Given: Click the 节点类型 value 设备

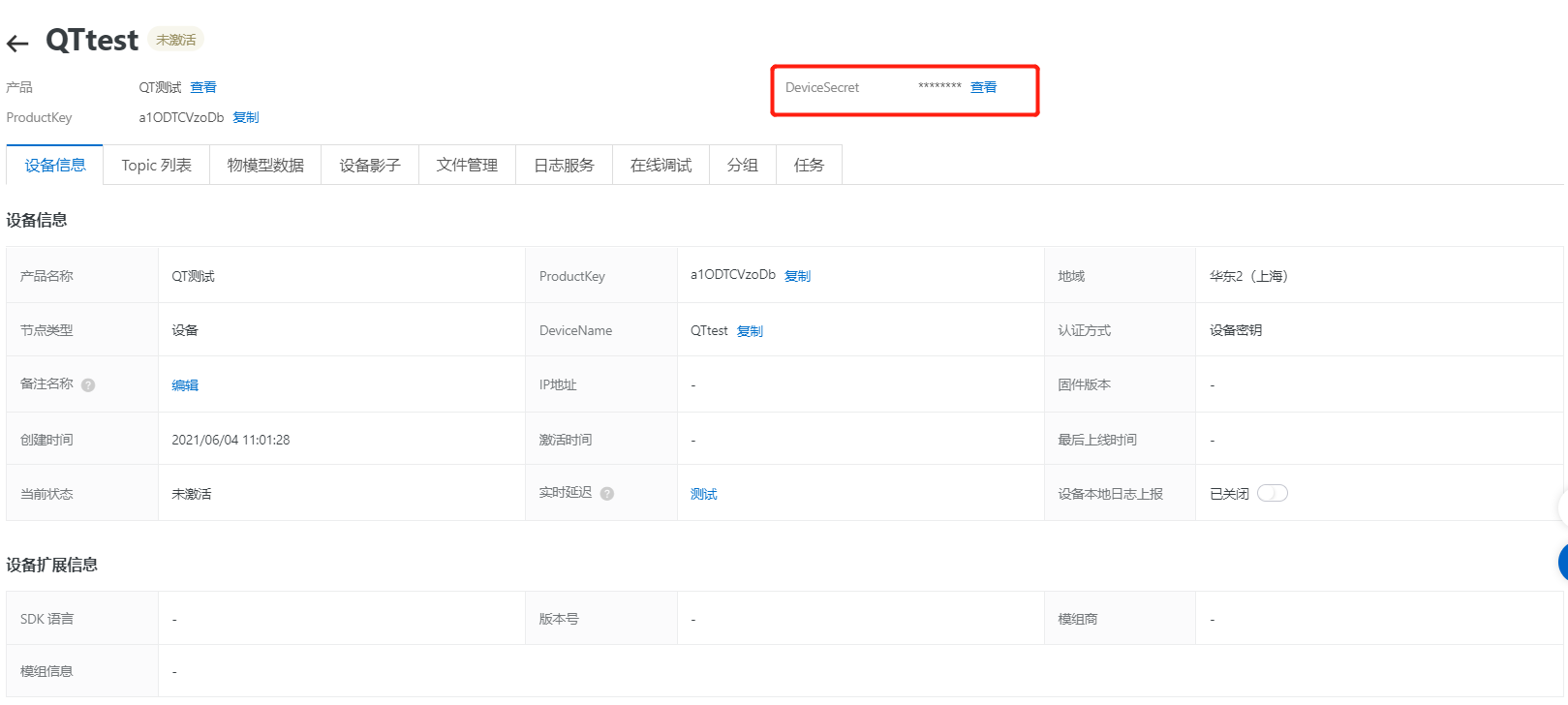Looking at the screenshot, I should click(x=185, y=330).
